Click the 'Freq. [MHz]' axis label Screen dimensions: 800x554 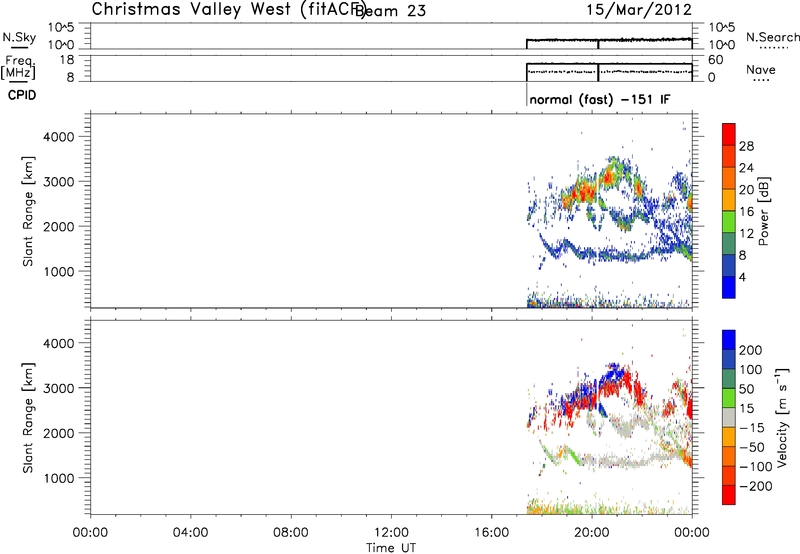point(18,68)
